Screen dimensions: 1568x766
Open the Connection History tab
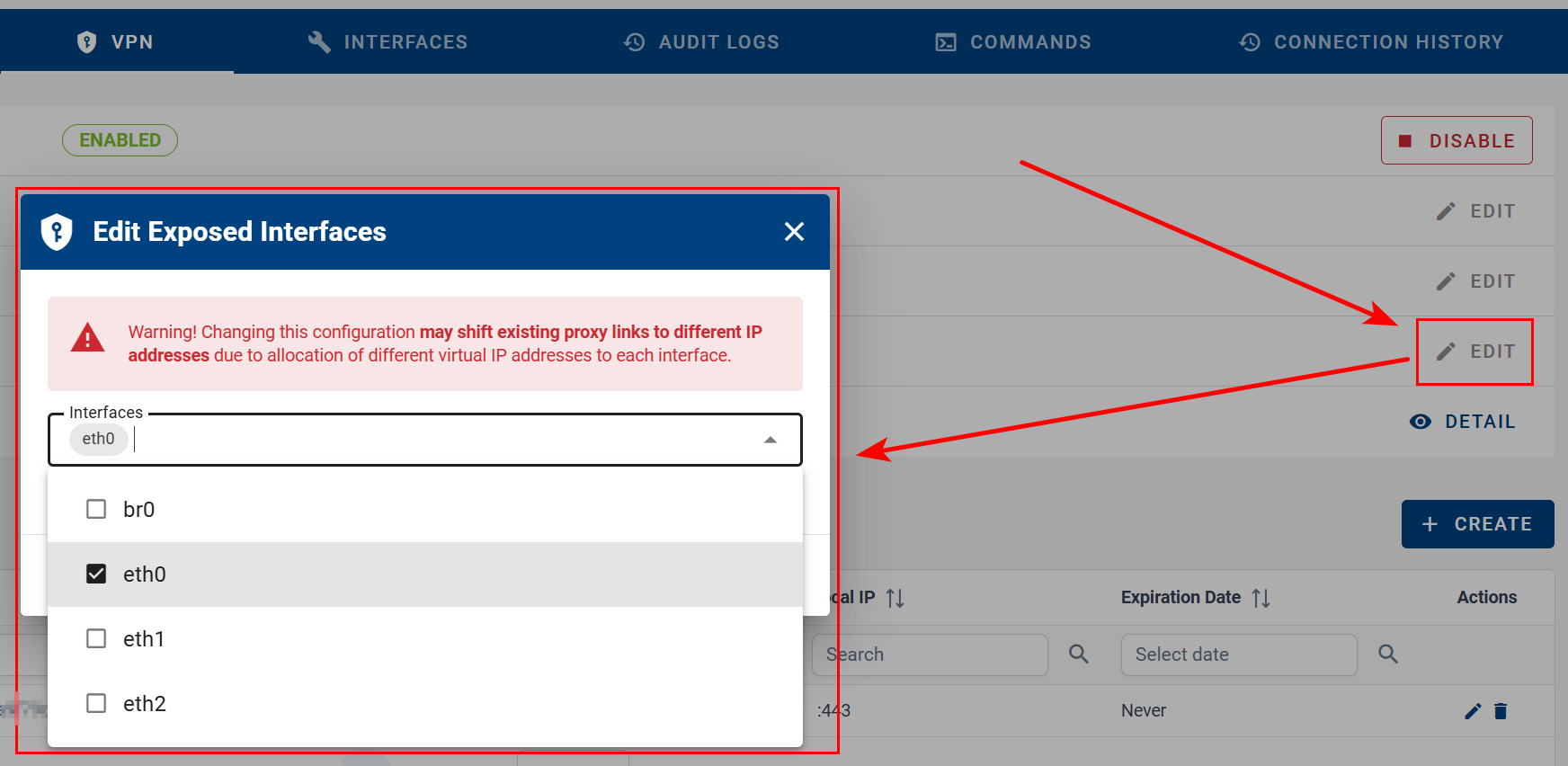[1370, 42]
